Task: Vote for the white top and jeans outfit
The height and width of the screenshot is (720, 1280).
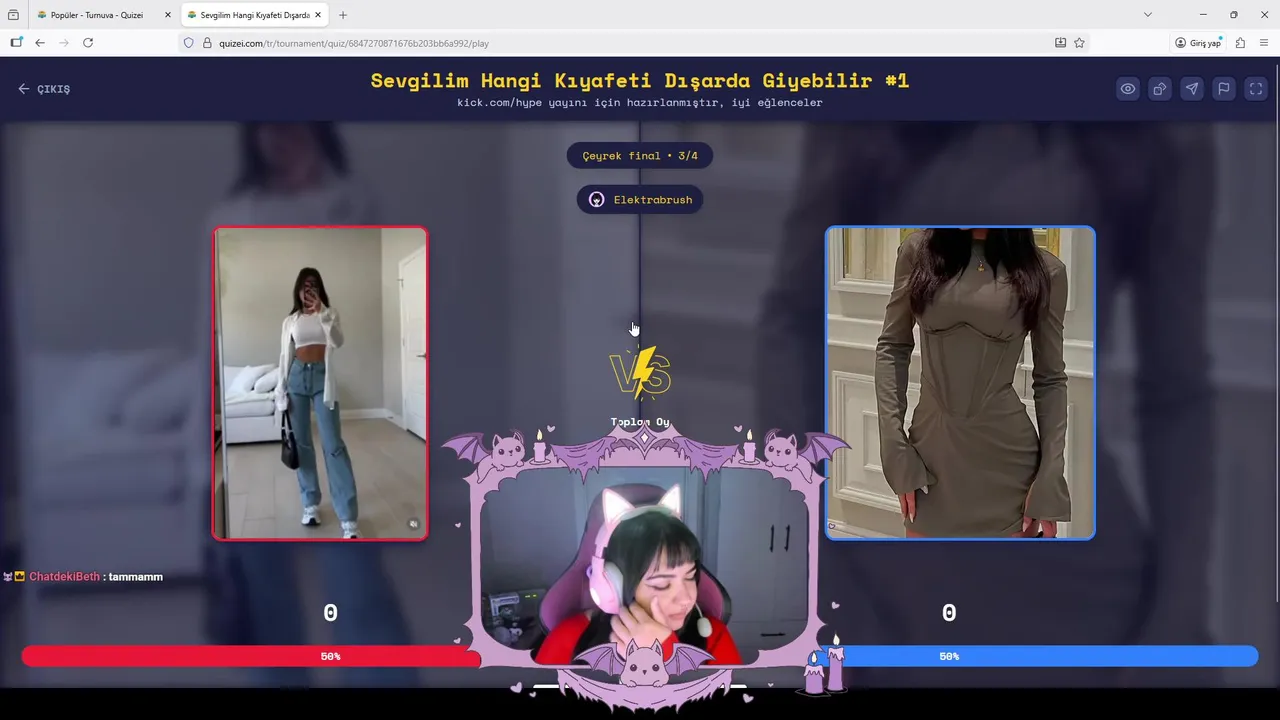Action: (320, 383)
